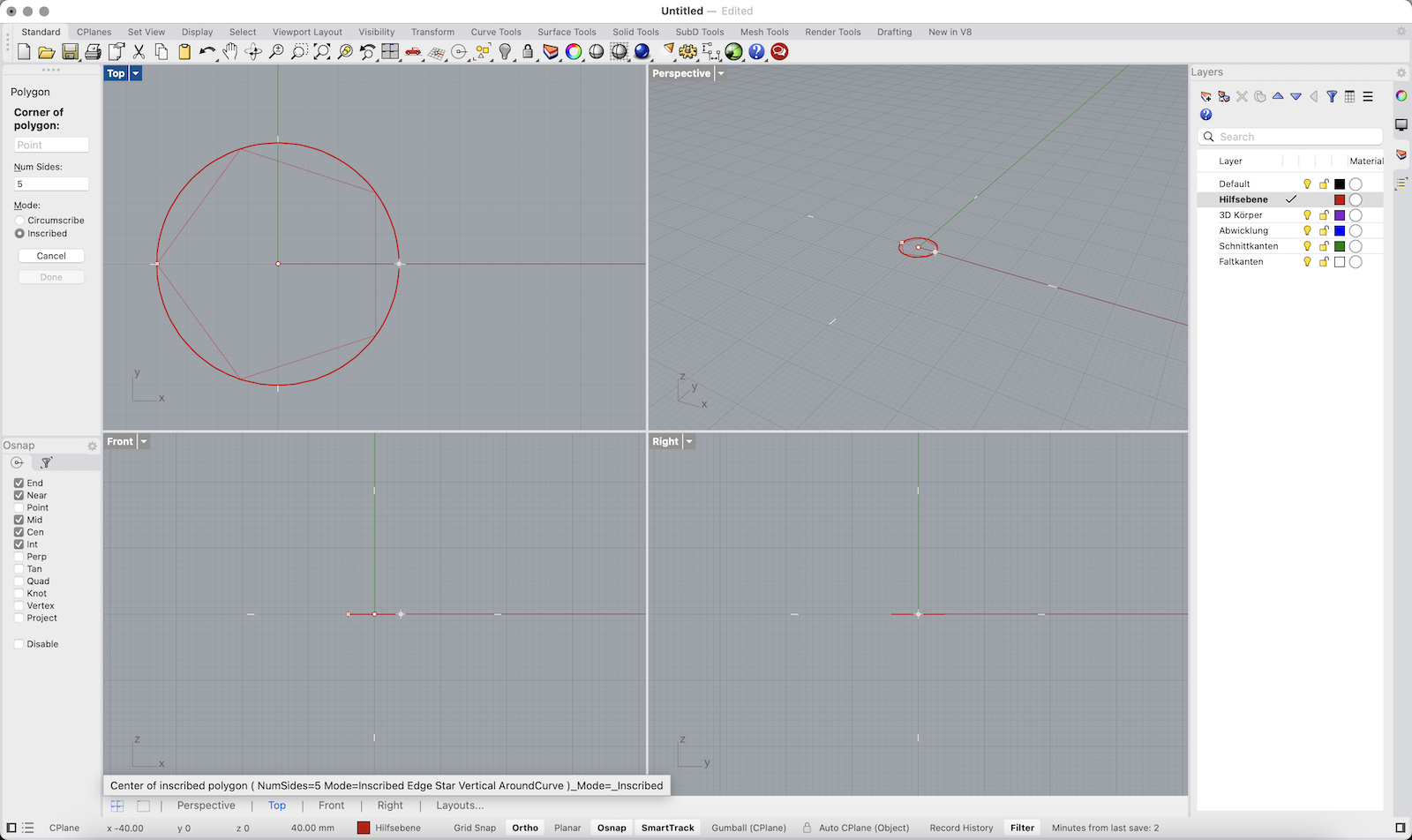Click the padlock Lock icon

pyautogui.click(x=528, y=52)
